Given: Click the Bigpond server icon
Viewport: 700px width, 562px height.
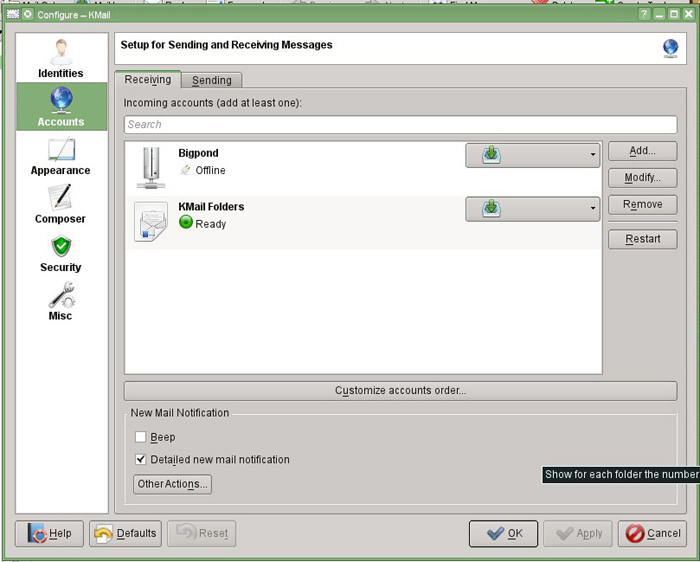Looking at the screenshot, I should point(151,168).
